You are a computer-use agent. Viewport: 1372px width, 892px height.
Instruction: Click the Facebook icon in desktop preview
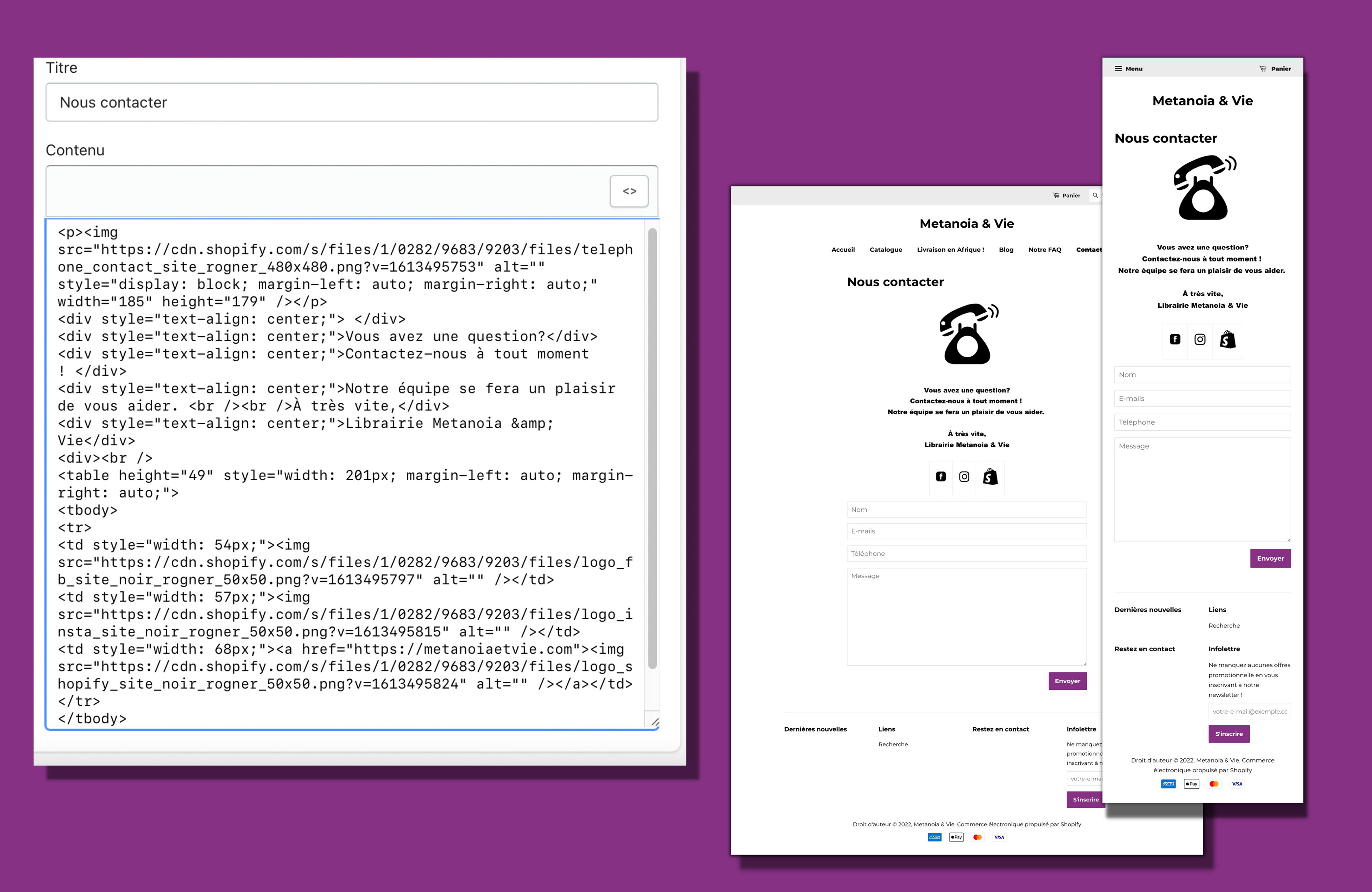tap(941, 477)
